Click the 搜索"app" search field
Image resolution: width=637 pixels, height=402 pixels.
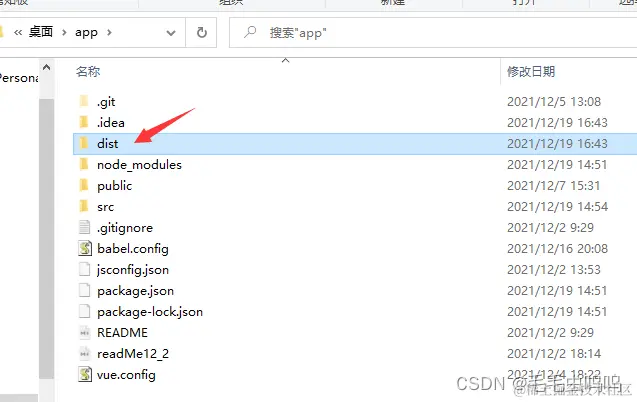[433, 32]
